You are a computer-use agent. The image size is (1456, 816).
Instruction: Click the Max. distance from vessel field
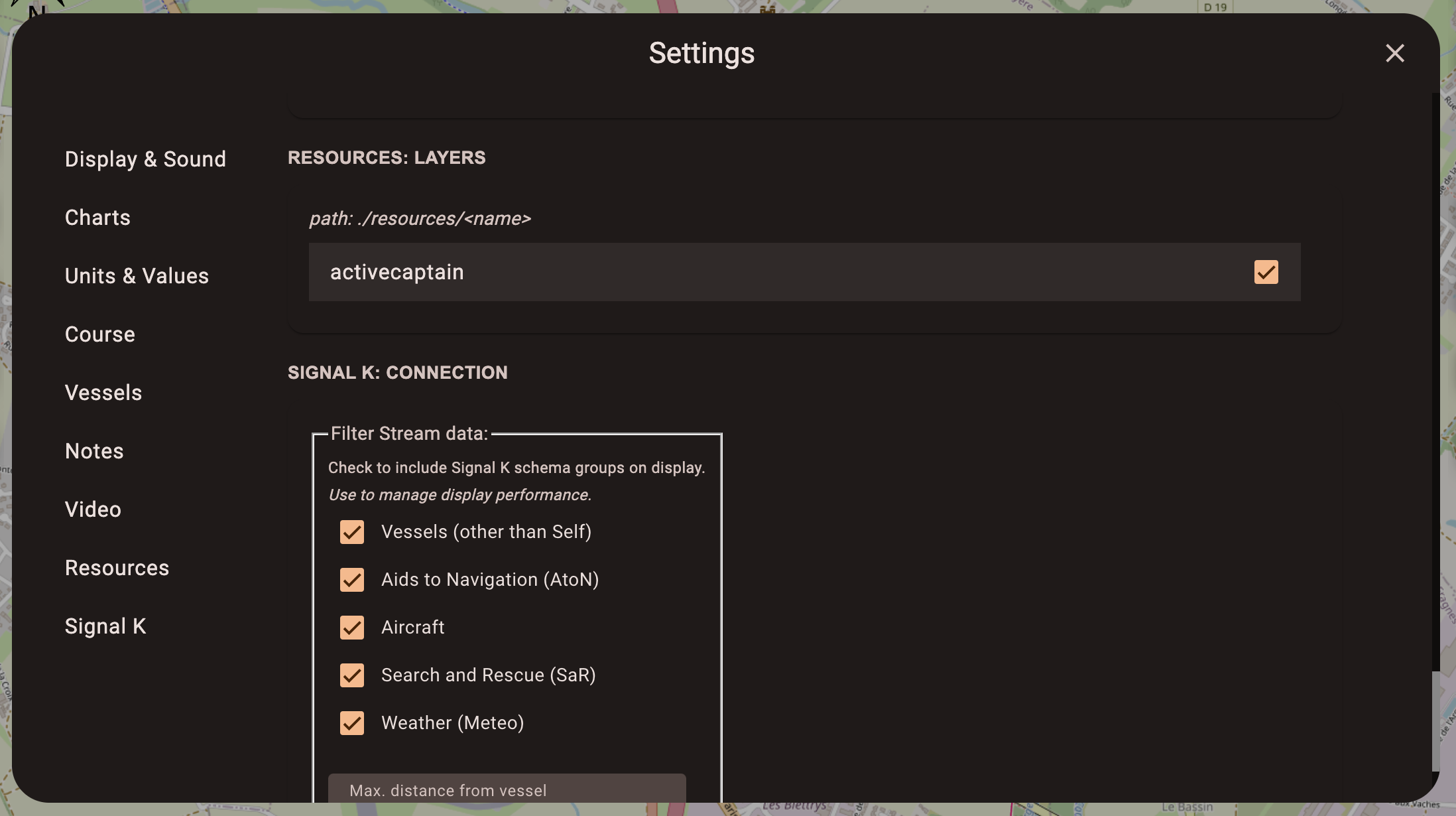(507, 789)
